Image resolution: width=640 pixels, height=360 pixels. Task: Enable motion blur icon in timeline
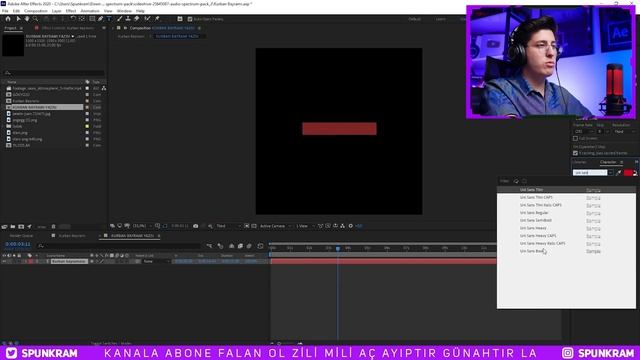[x=249, y=246]
